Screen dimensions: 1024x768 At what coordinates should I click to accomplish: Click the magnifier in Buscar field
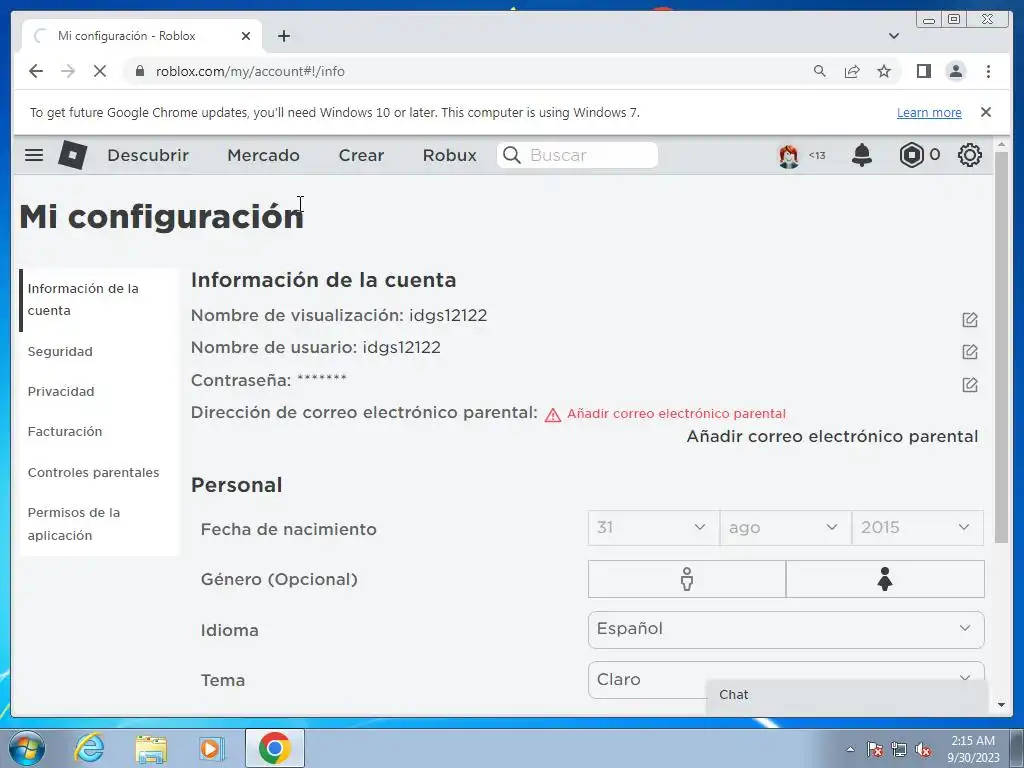click(x=512, y=155)
